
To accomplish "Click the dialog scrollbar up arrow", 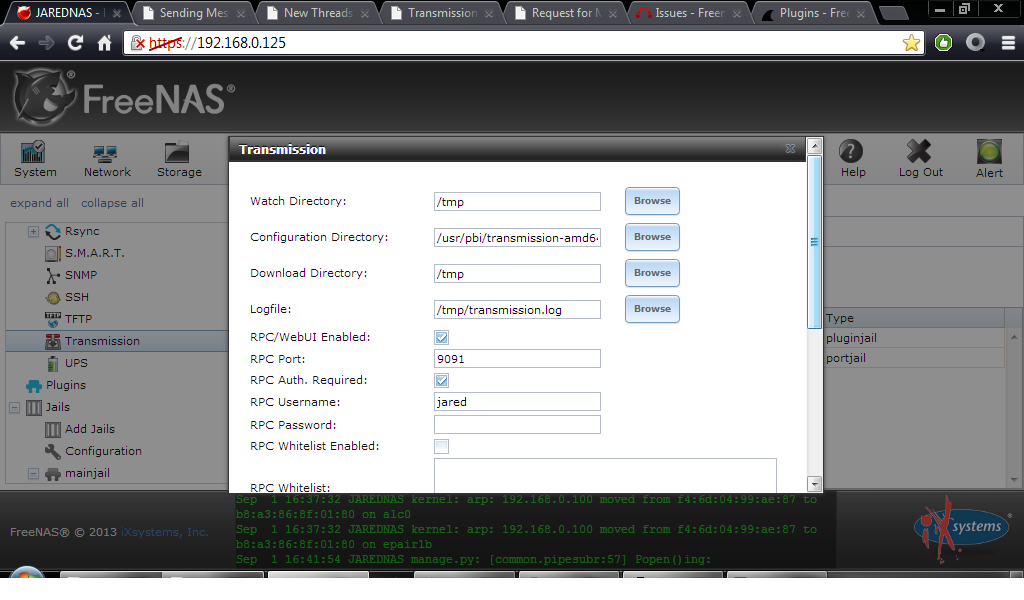I will point(814,146).
